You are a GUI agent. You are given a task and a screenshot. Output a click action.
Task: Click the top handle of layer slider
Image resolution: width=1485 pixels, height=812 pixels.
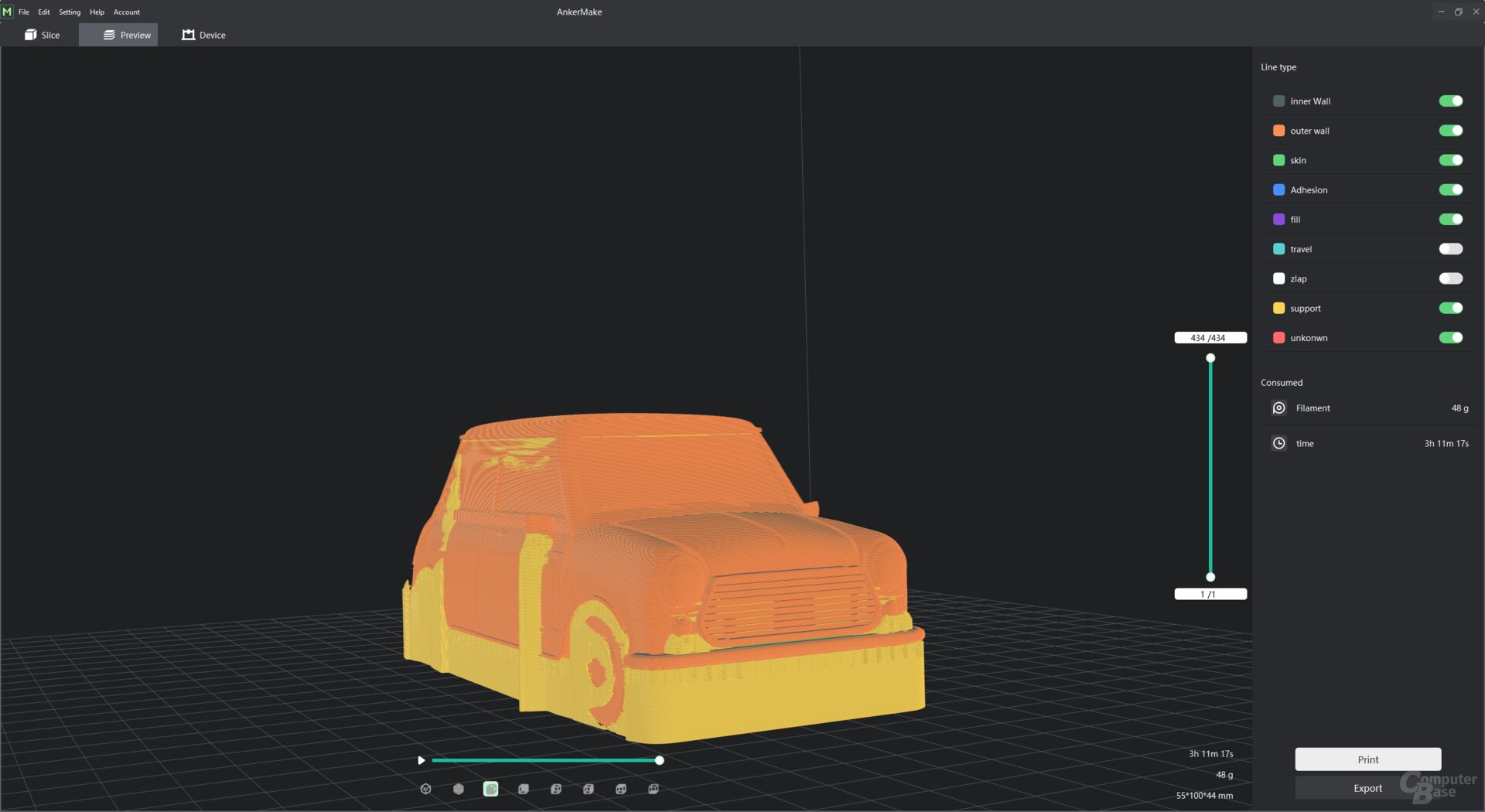[x=1210, y=358]
